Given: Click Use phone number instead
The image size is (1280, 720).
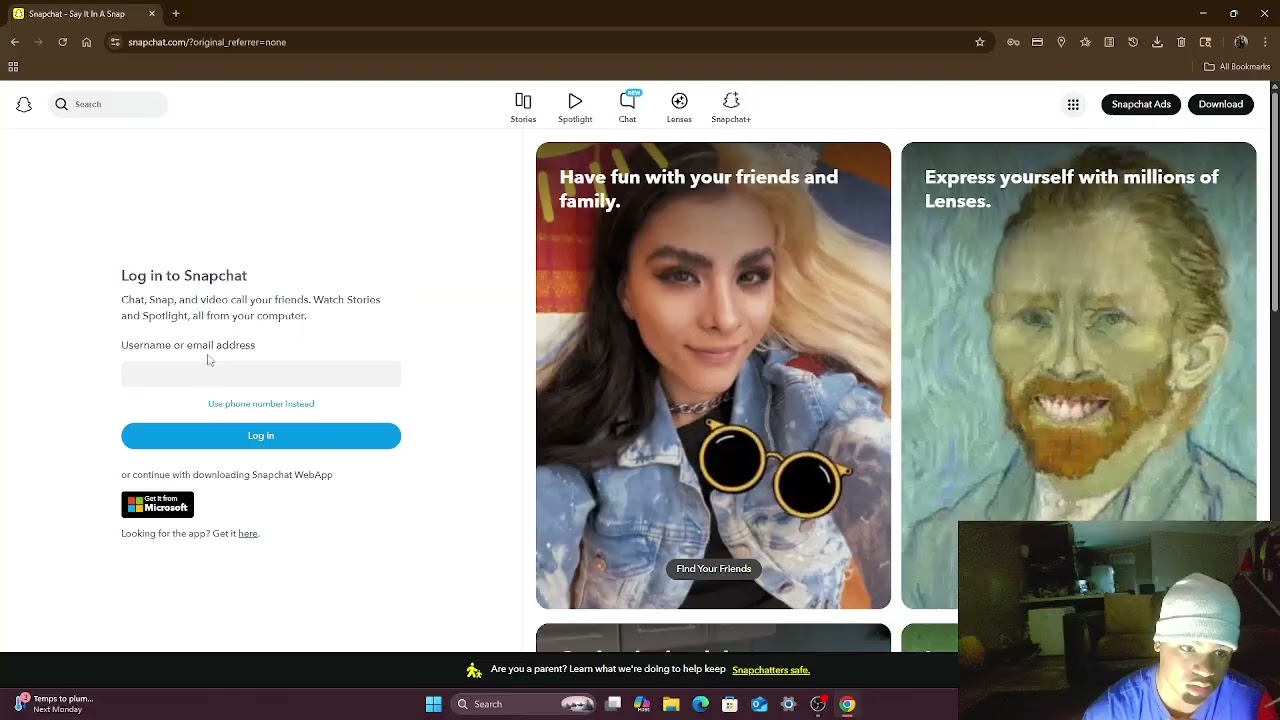Looking at the screenshot, I should [x=261, y=404].
